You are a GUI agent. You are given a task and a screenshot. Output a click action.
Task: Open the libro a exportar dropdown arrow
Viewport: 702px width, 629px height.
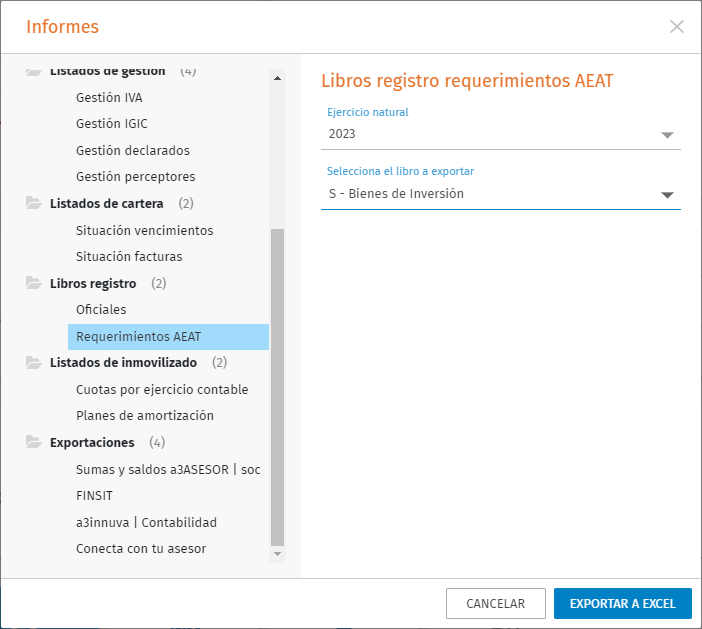[x=667, y=195]
